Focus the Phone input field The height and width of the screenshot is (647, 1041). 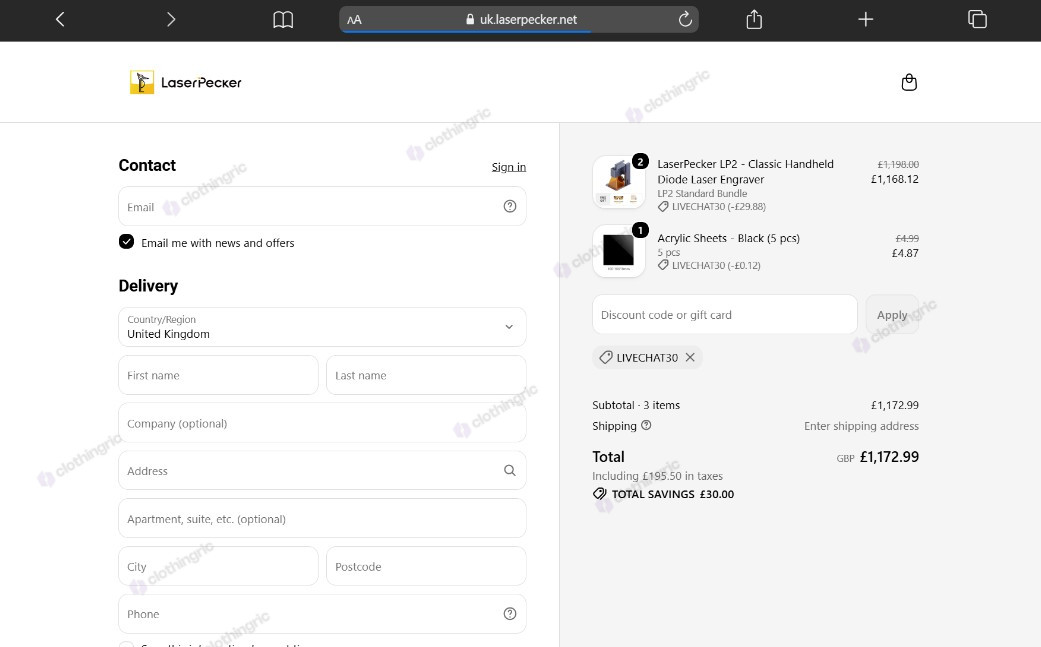click(322, 614)
